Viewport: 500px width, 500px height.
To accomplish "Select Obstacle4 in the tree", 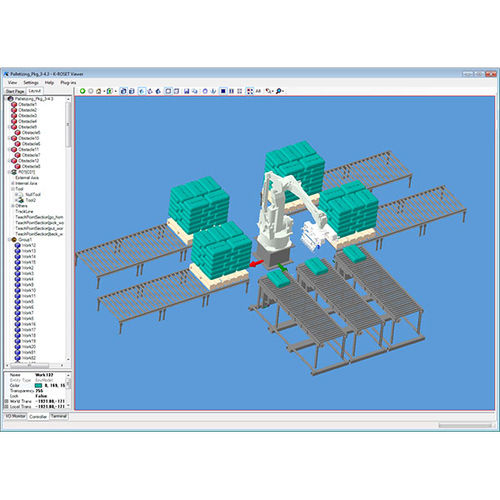I will (x=27, y=121).
